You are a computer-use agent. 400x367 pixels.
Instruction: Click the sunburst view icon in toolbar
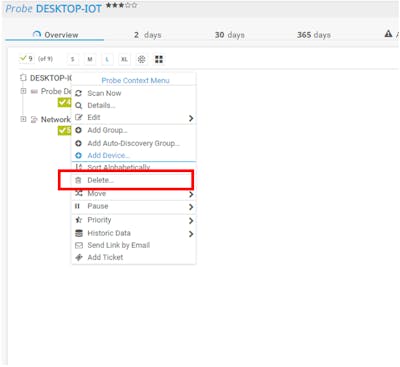141,59
